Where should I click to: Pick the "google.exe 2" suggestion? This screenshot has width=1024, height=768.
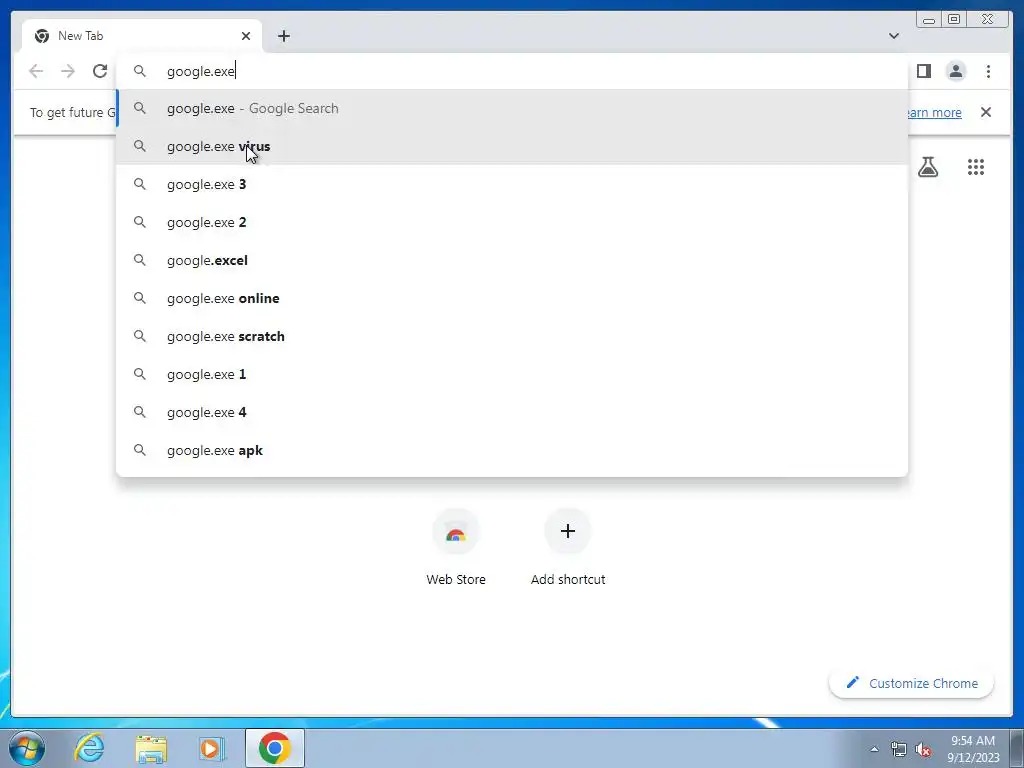(x=512, y=222)
